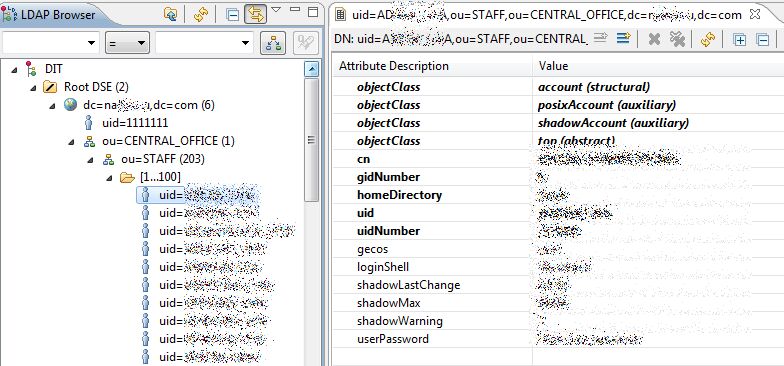This screenshot has width=784, height=366.
Task: Select the userPassword attribute row
Action: (x=558, y=339)
